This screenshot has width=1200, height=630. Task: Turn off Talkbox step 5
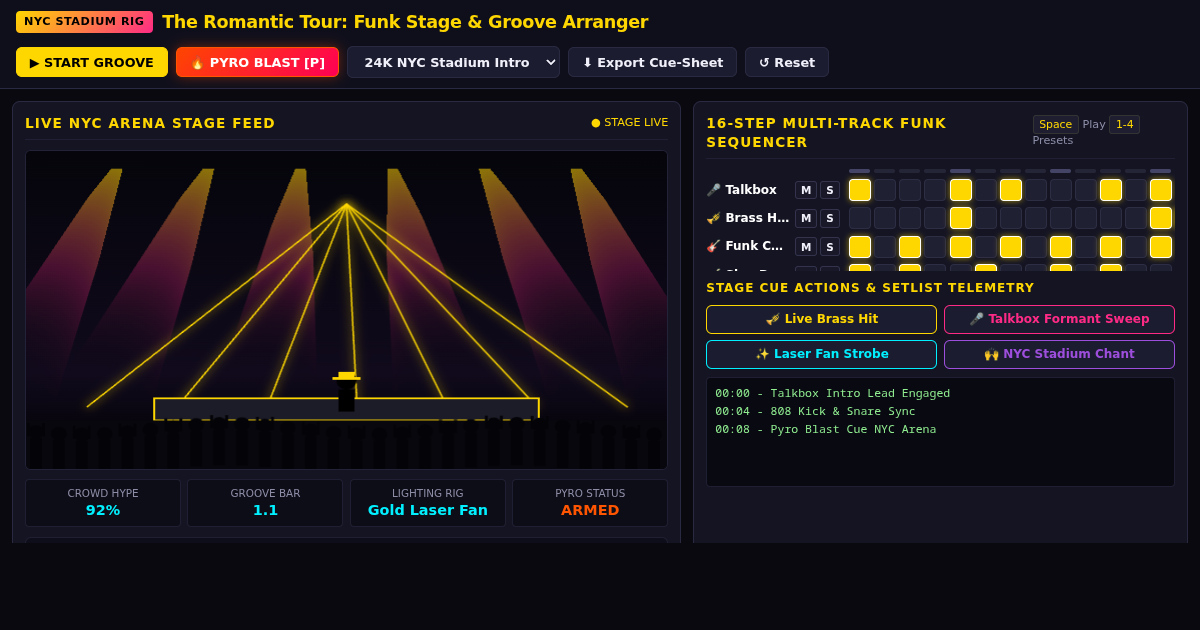click(x=960, y=190)
